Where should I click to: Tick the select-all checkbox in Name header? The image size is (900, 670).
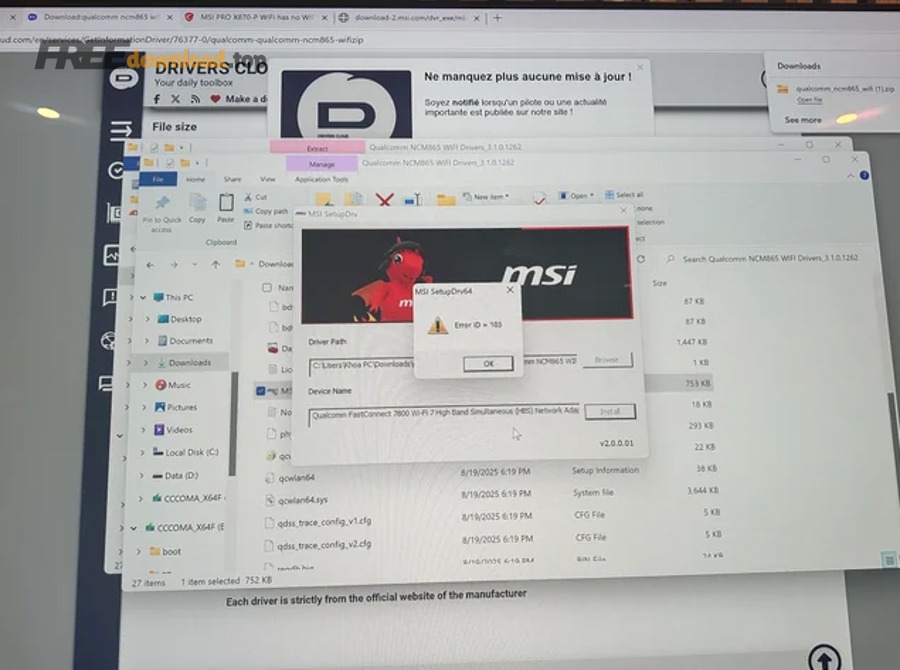[x=267, y=287]
